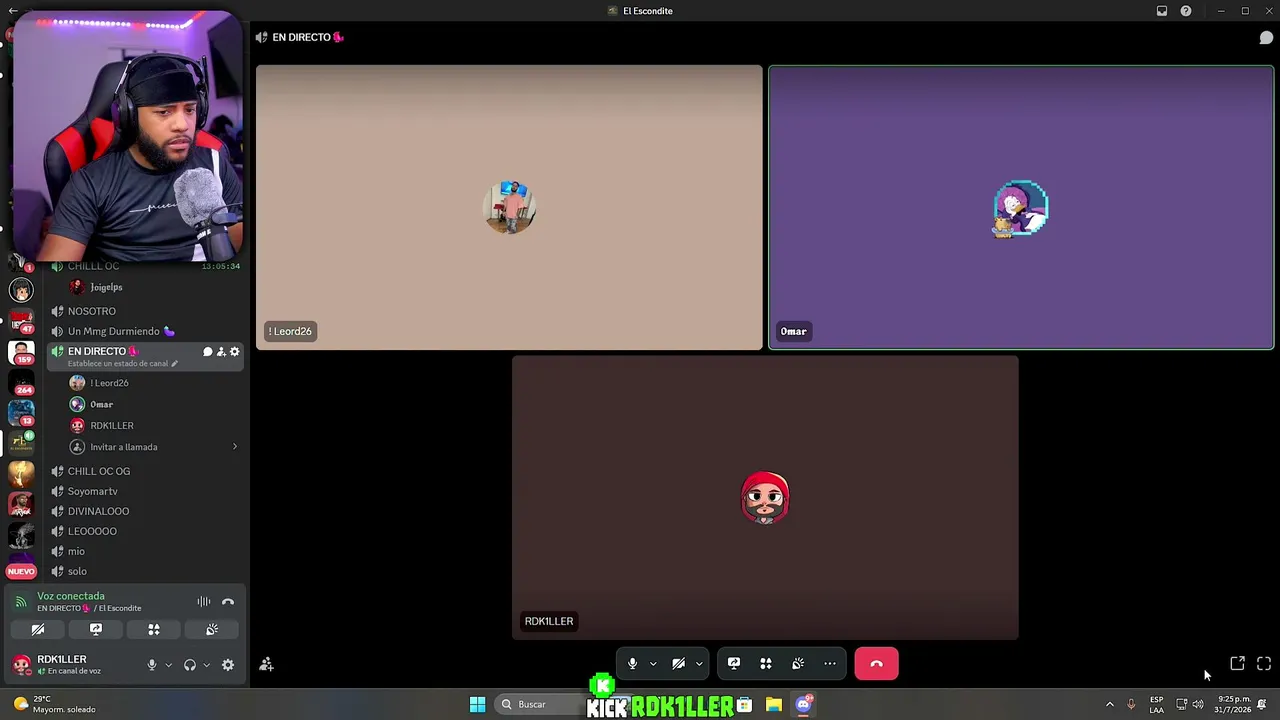Focus the RDK1LLER video tile

pyautogui.click(x=765, y=498)
